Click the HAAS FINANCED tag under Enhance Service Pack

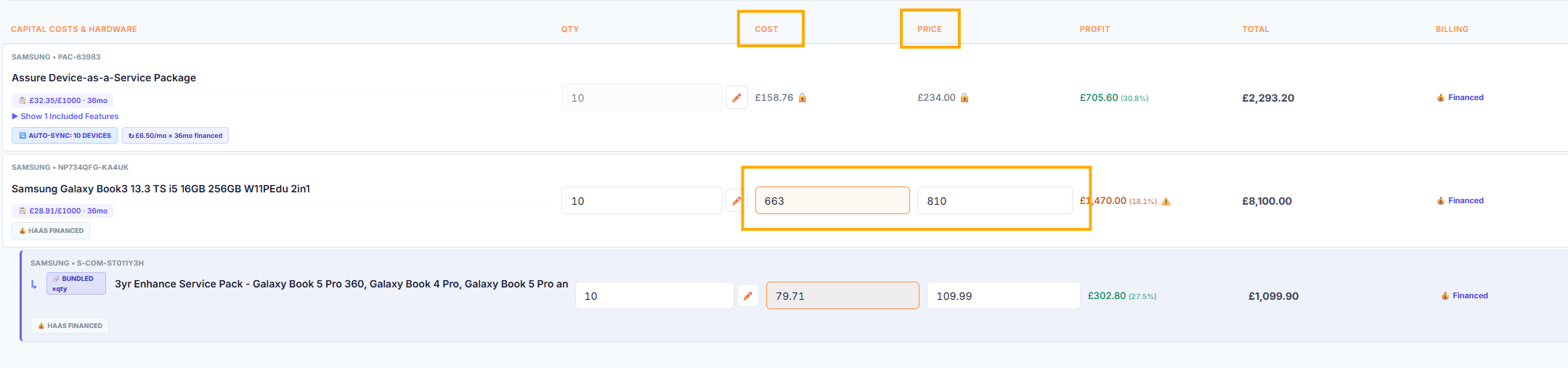(x=70, y=326)
